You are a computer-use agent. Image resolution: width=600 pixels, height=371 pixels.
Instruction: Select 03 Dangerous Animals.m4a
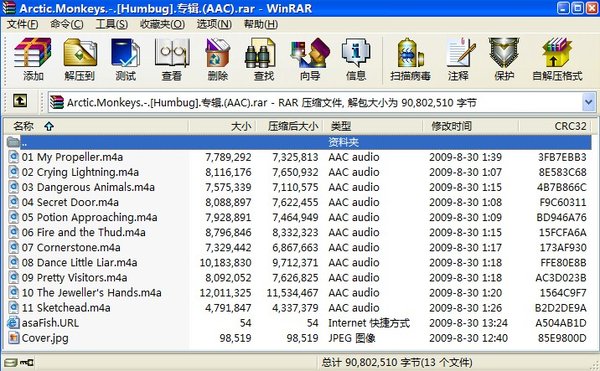pyautogui.click(x=88, y=187)
